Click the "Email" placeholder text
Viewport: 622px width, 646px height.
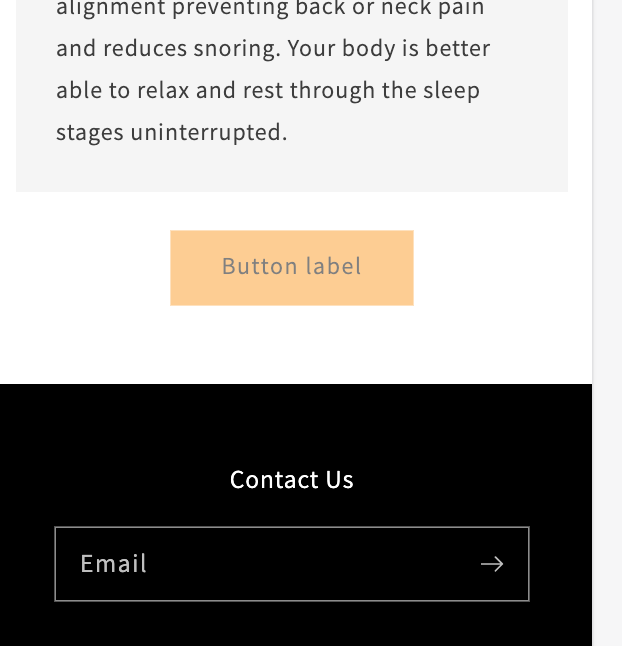pos(114,564)
